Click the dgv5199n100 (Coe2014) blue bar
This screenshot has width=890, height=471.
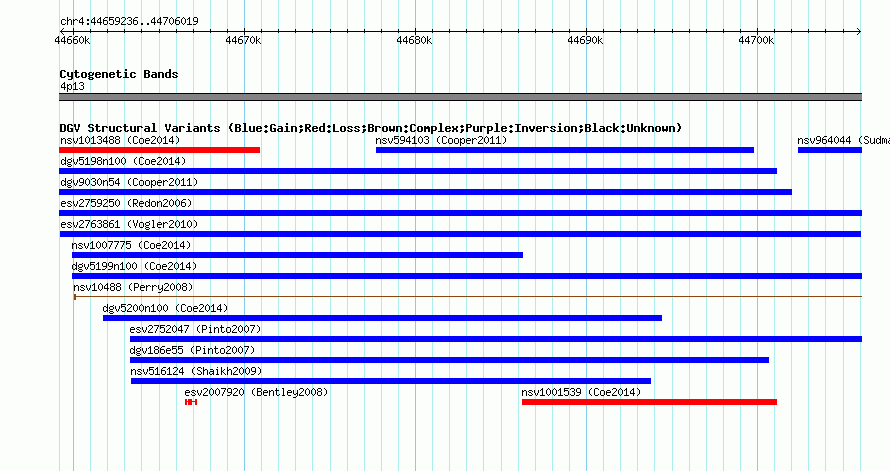467,276
